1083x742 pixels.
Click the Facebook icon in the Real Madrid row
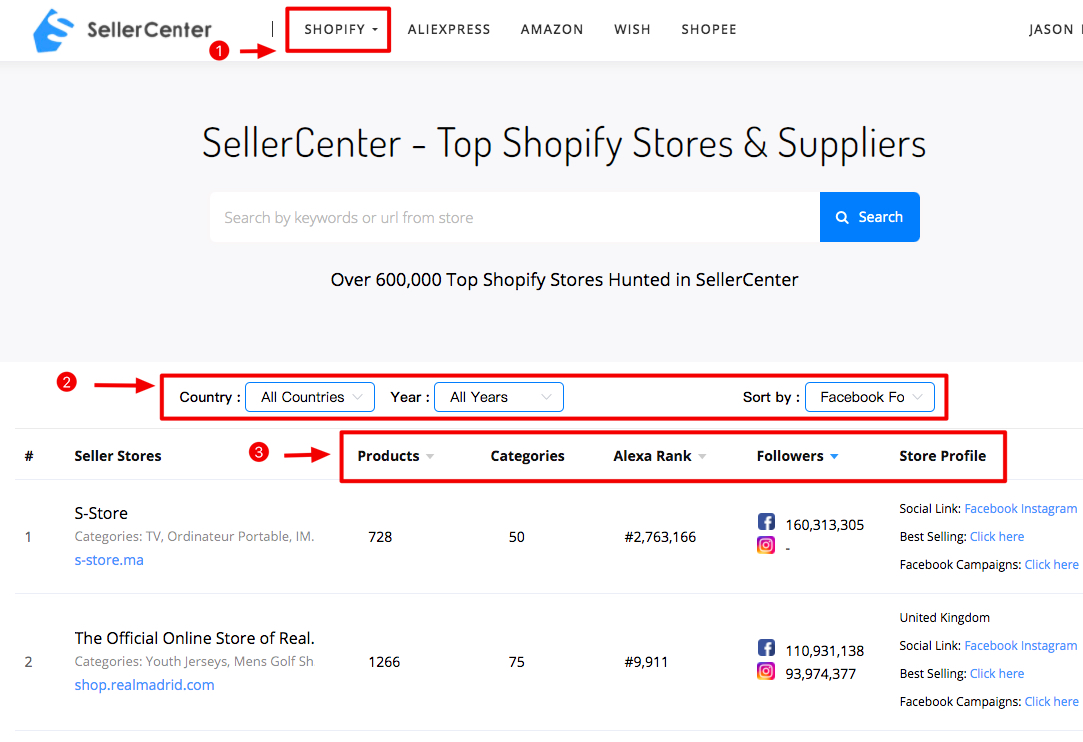click(x=766, y=649)
